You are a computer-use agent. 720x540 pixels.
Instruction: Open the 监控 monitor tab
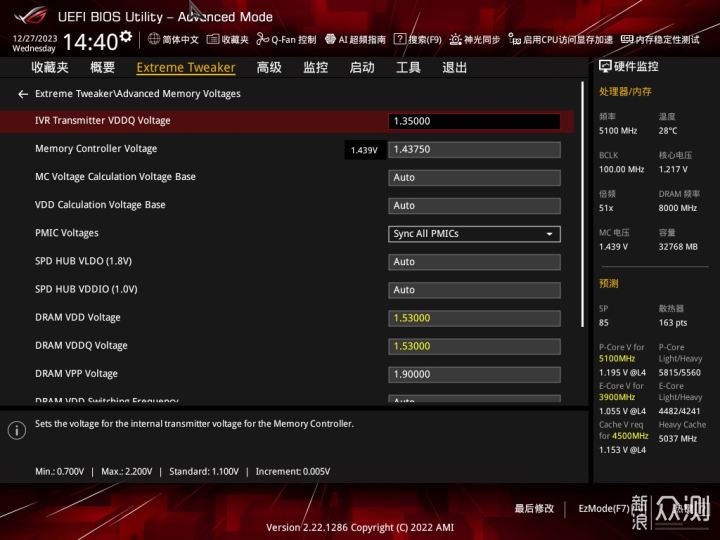tap(315, 68)
